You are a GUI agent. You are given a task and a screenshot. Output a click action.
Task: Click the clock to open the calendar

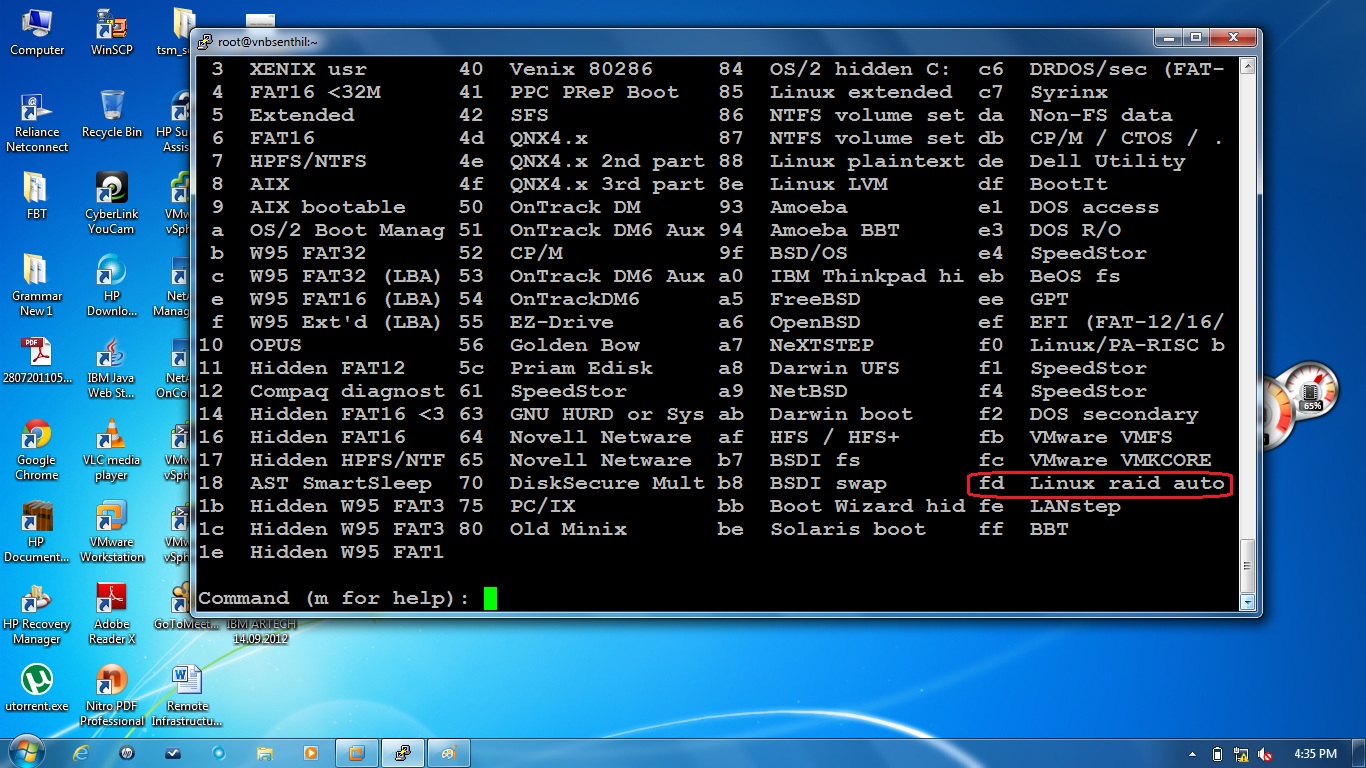1314,754
